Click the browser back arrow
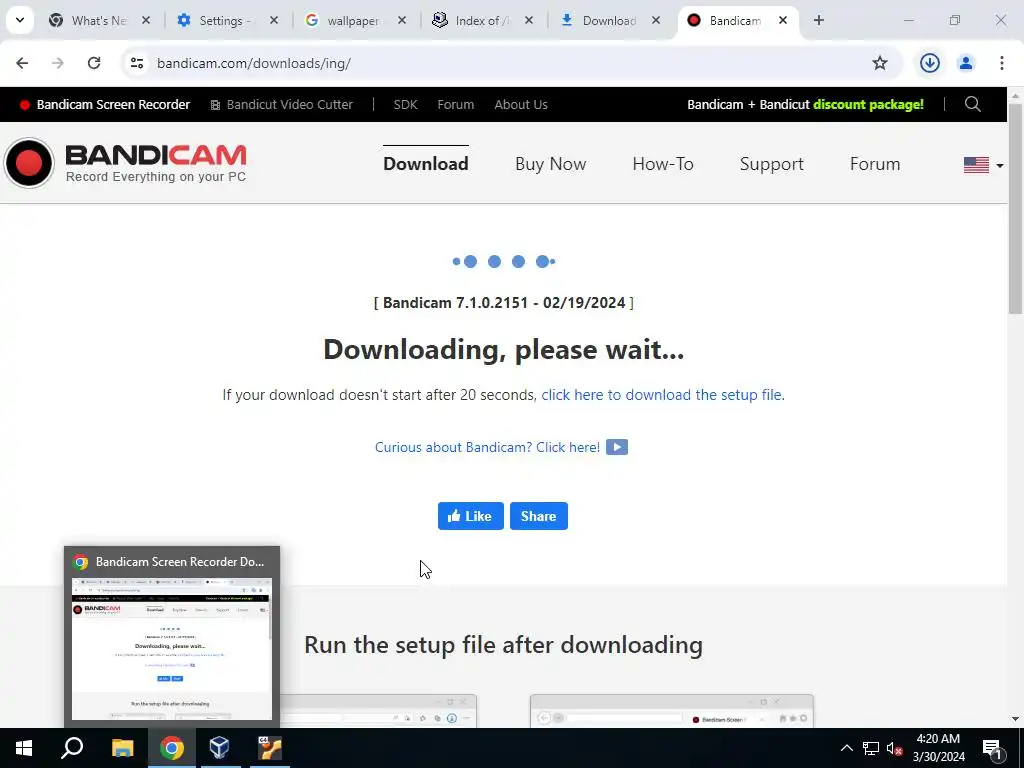 22,63
